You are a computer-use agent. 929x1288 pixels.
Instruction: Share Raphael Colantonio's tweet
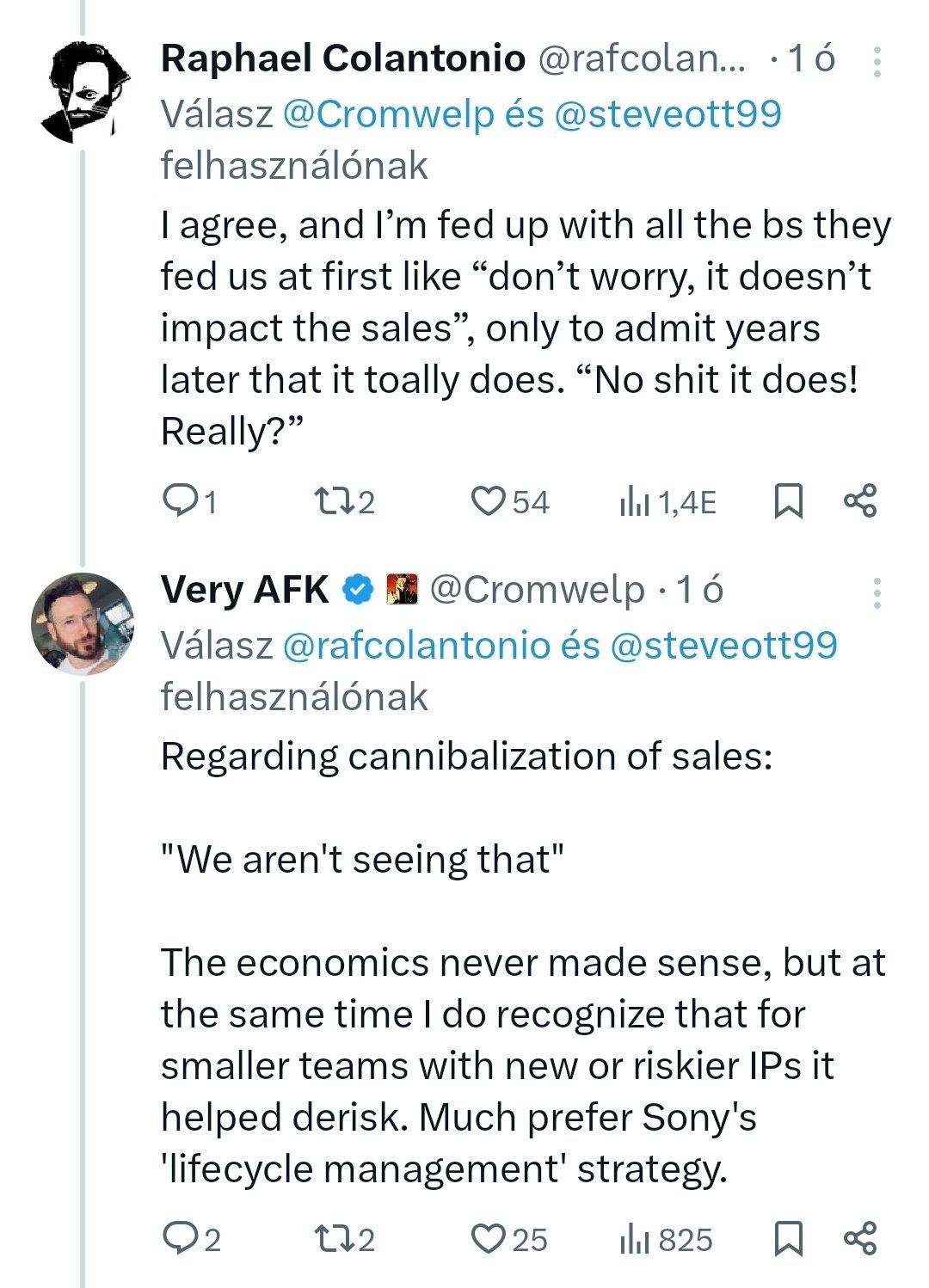point(859,501)
